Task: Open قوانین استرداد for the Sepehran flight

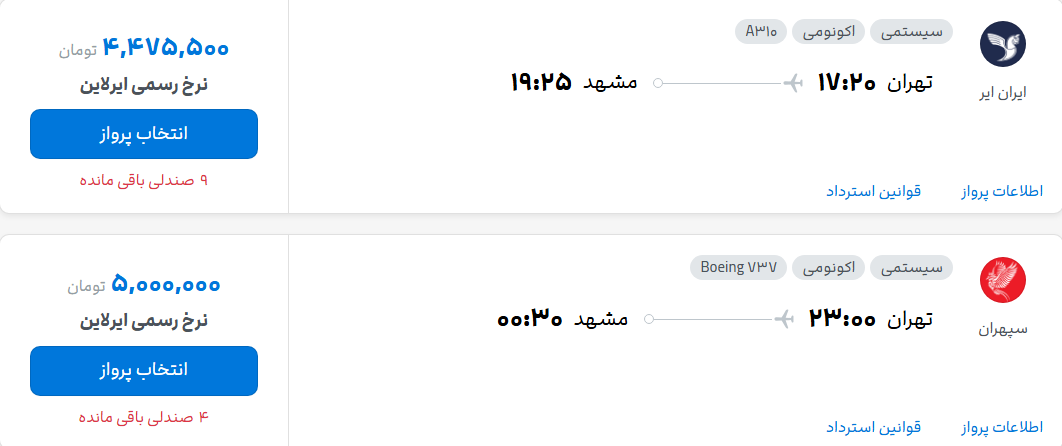Action: (873, 428)
